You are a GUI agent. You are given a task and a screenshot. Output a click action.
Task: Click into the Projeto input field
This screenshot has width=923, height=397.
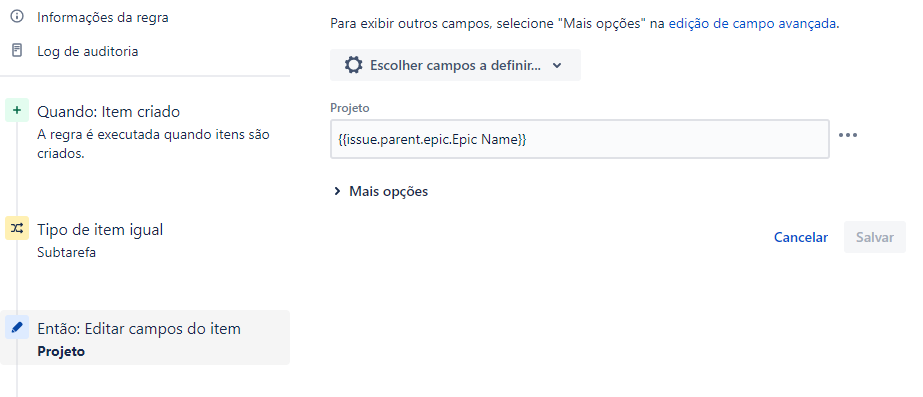580,140
